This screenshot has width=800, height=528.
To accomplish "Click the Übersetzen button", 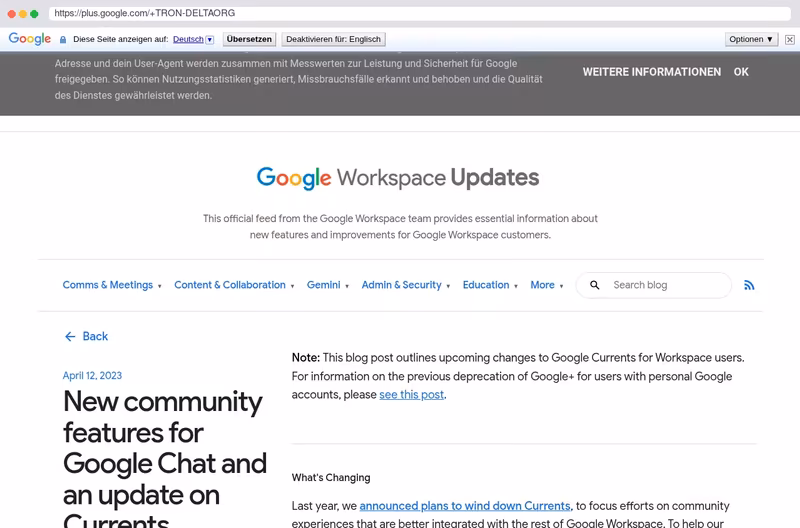I will (x=249, y=39).
